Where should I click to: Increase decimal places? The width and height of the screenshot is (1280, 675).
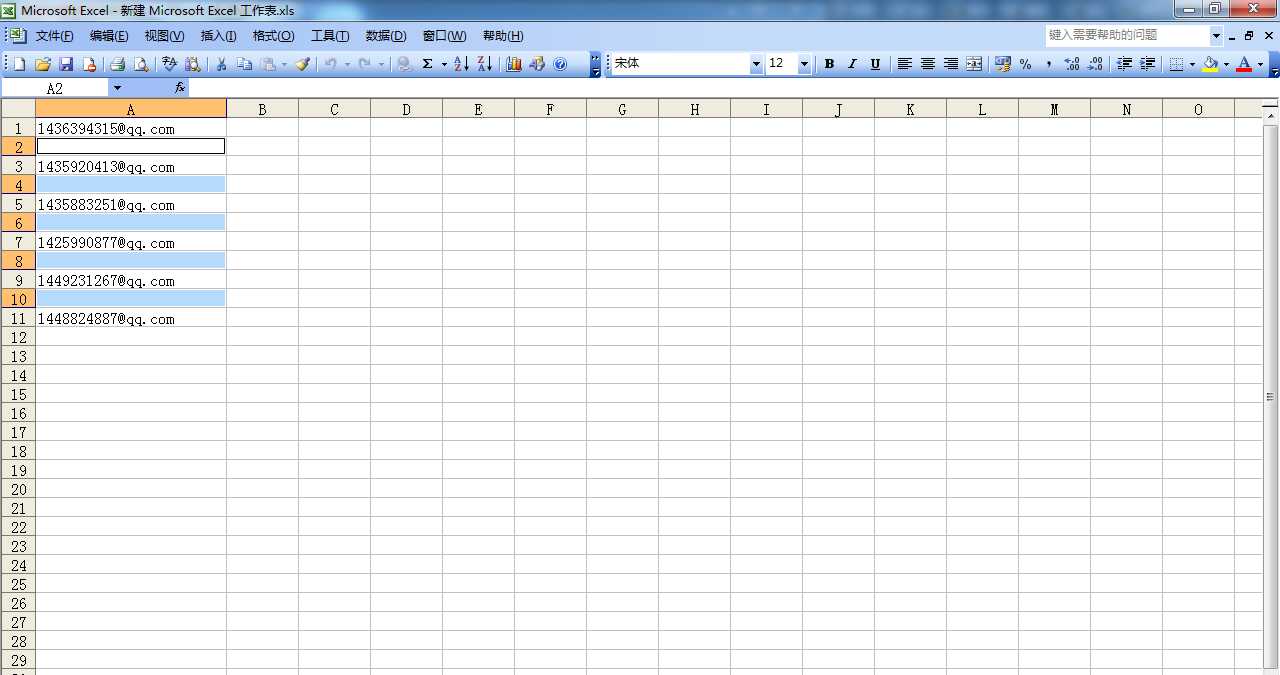coord(1072,64)
